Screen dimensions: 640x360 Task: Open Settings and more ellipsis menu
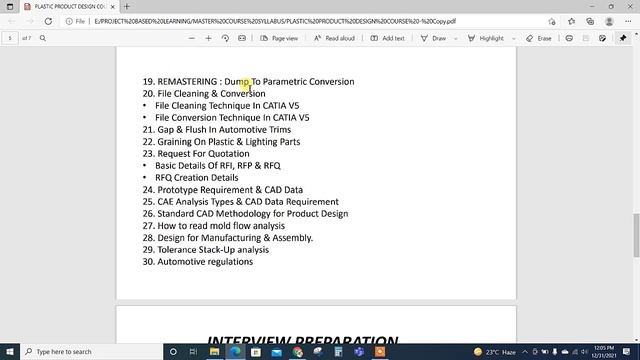(628, 21)
